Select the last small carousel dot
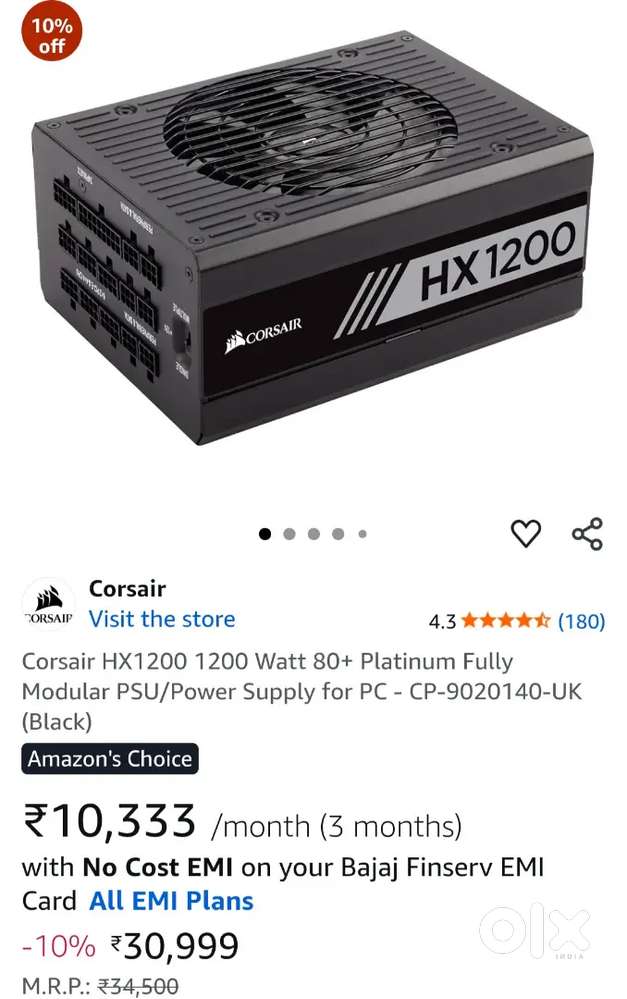The width and height of the screenshot is (627, 999). click(363, 534)
